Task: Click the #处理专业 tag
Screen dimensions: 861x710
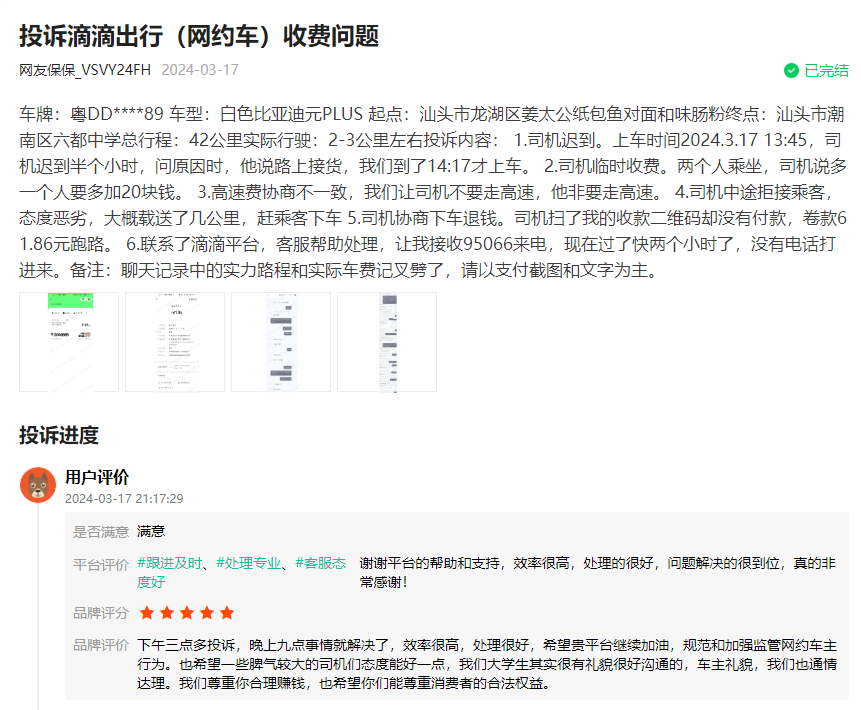Action: pos(248,563)
